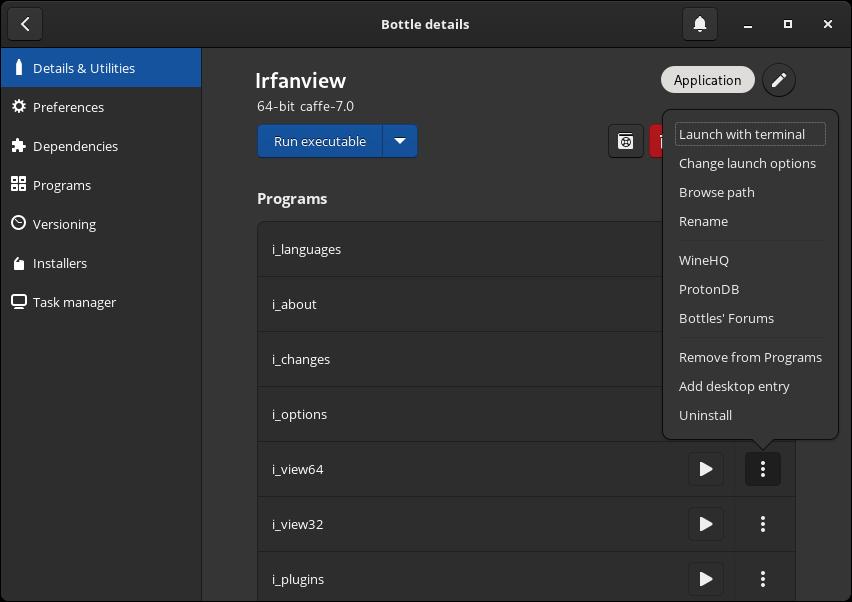Choose Remove from Programs
The width and height of the screenshot is (852, 602).
click(x=750, y=358)
